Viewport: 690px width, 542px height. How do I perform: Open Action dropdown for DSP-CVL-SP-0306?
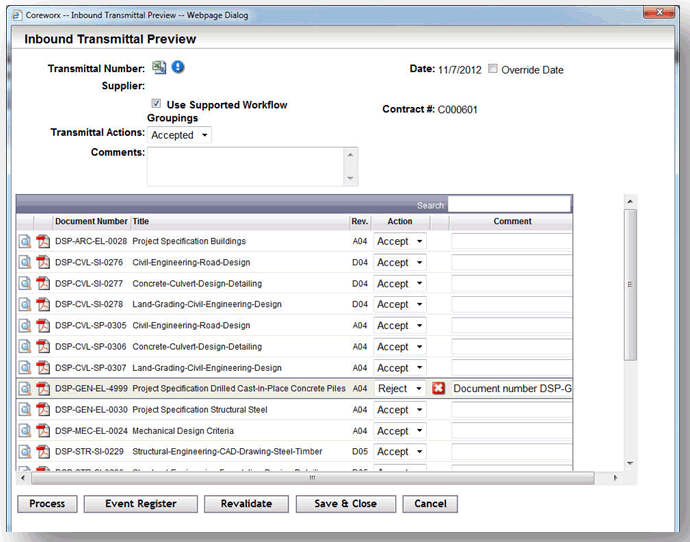point(400,346)
